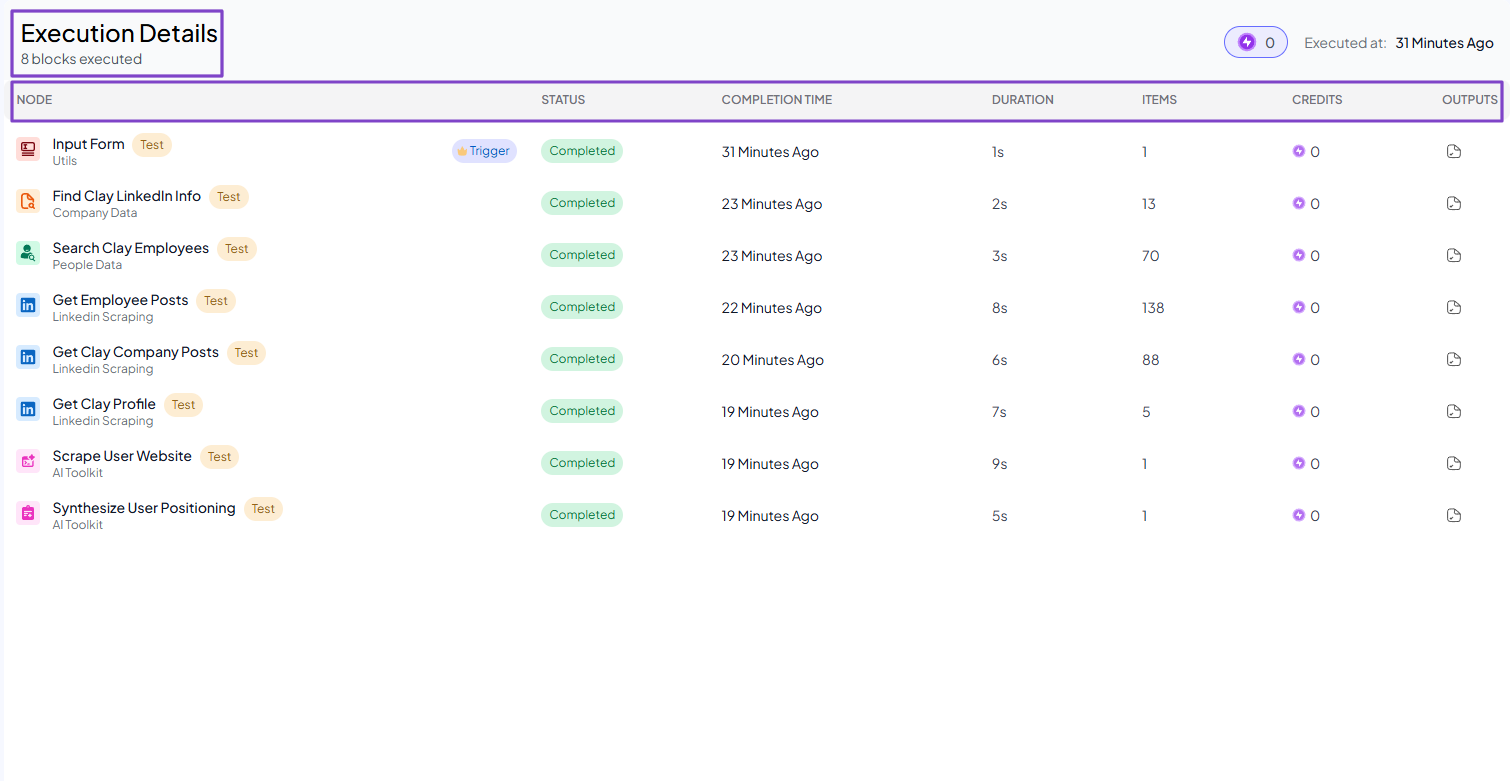Open outputs for Get Clay Company Posts
The width and height of the screenshot is (1510, 781).
point(1454,359)
